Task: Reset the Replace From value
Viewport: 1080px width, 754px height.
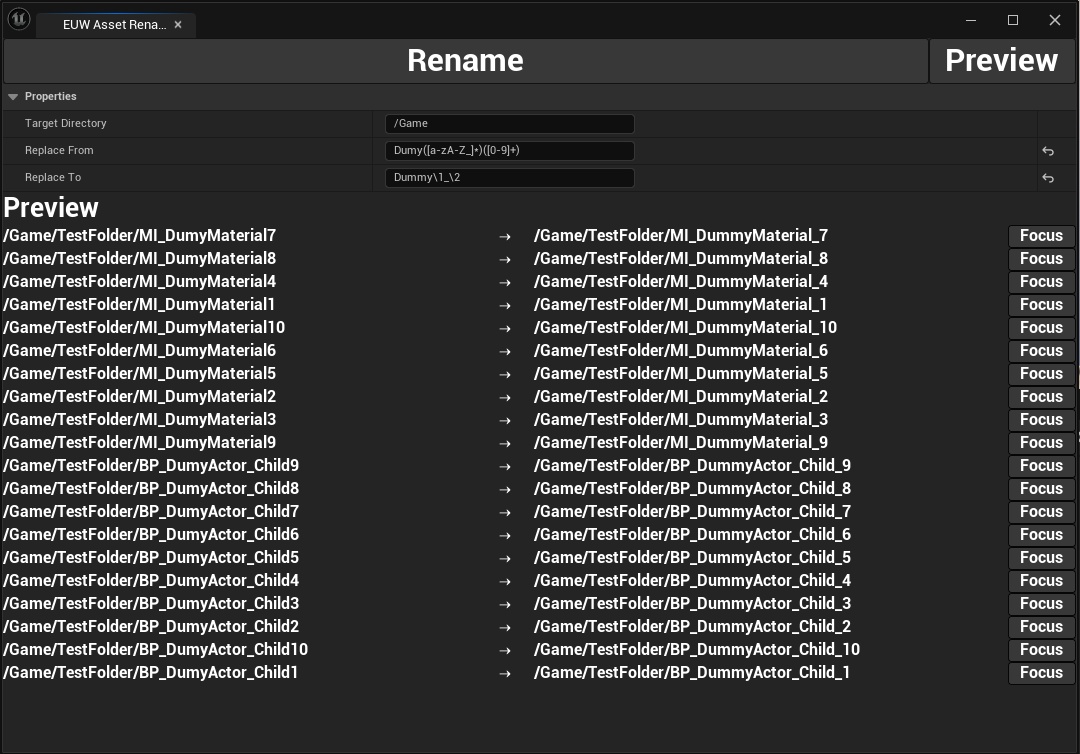Action: point(1048,151)
